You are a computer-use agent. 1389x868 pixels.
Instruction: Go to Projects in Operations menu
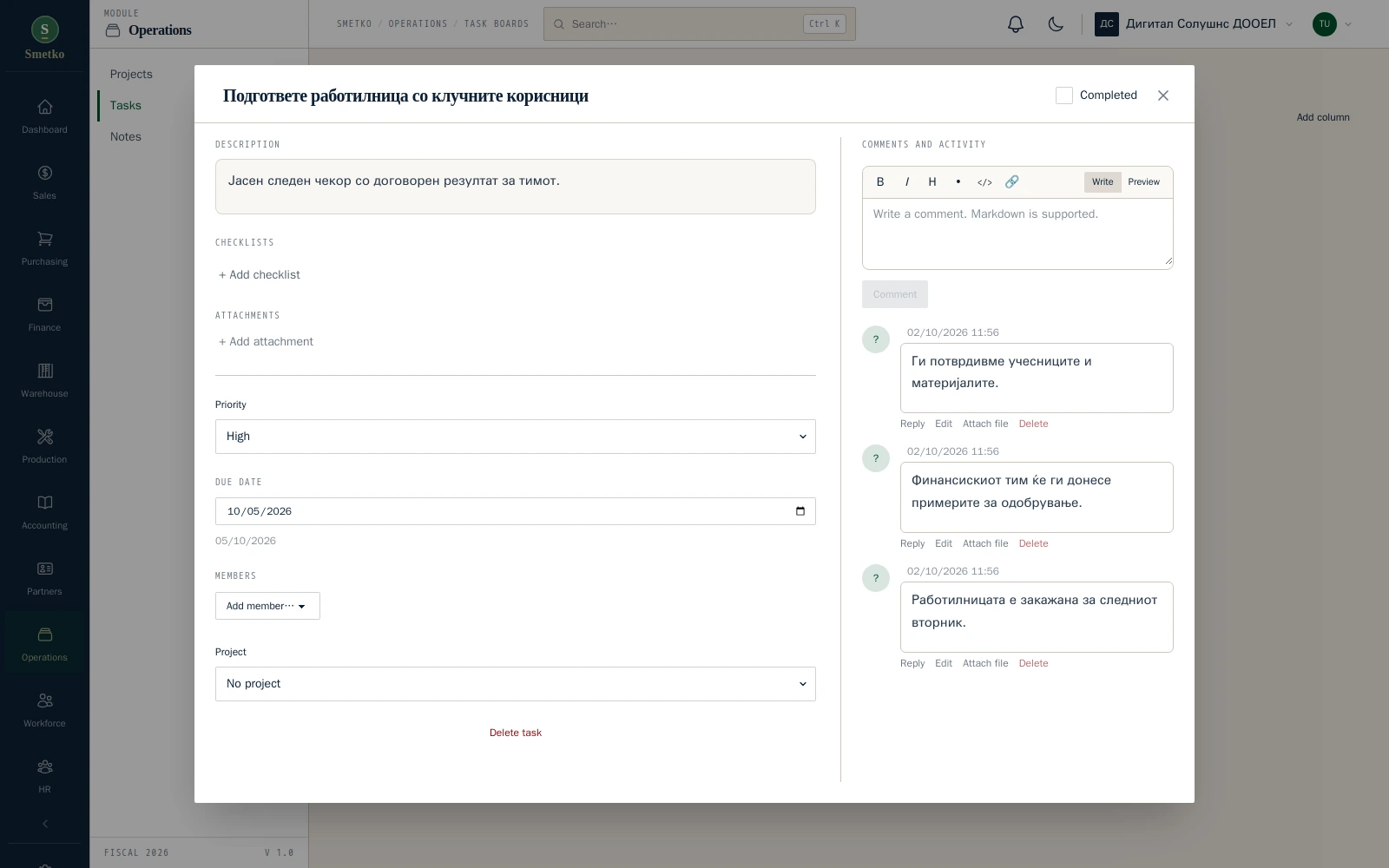tap(131, 75)
